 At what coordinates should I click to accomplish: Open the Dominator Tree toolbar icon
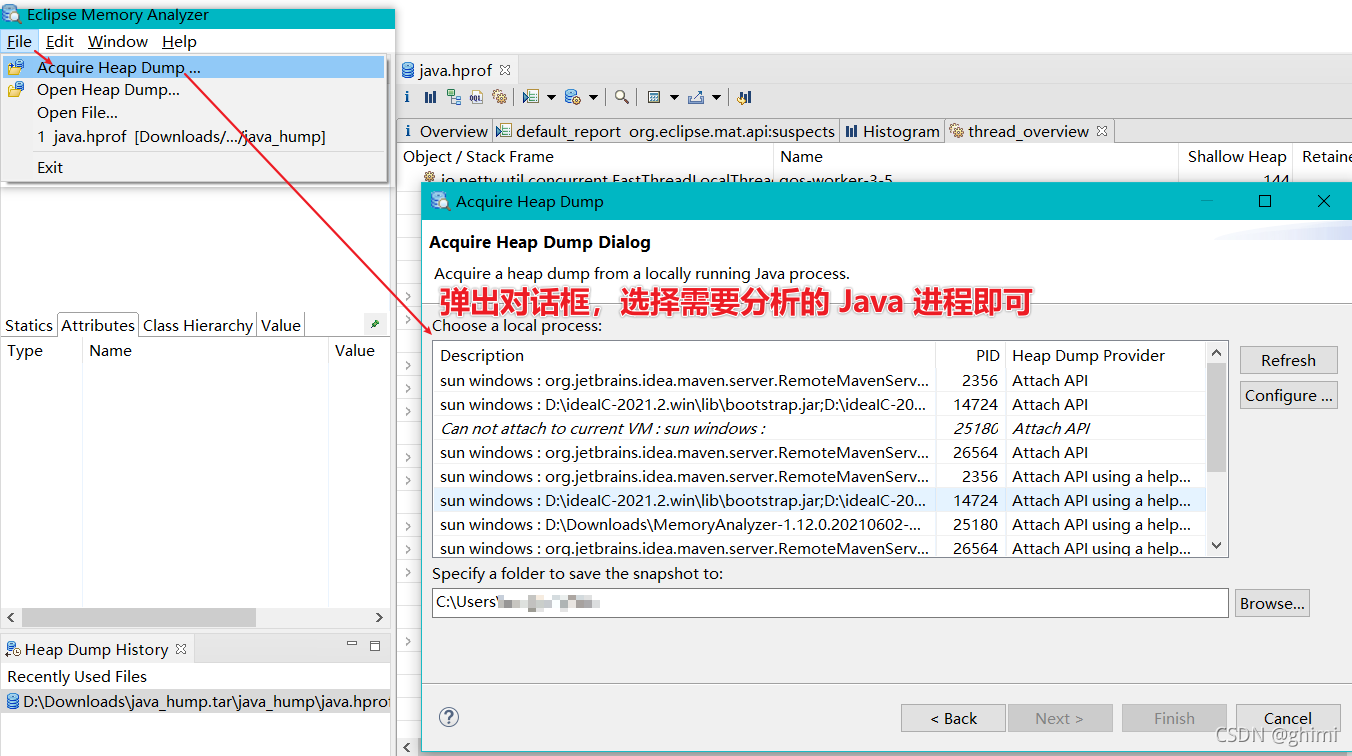[x=454, y=97]
